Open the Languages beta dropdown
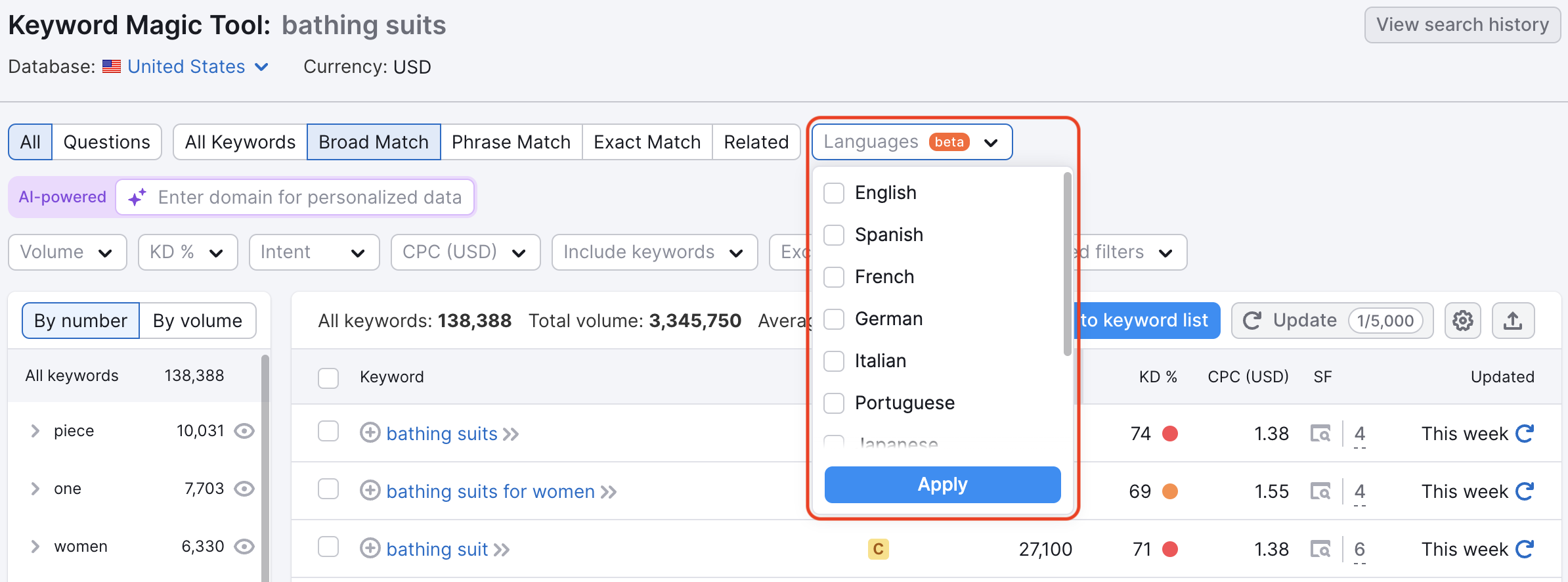The image size is (1568, 582). tap(911, 142)
